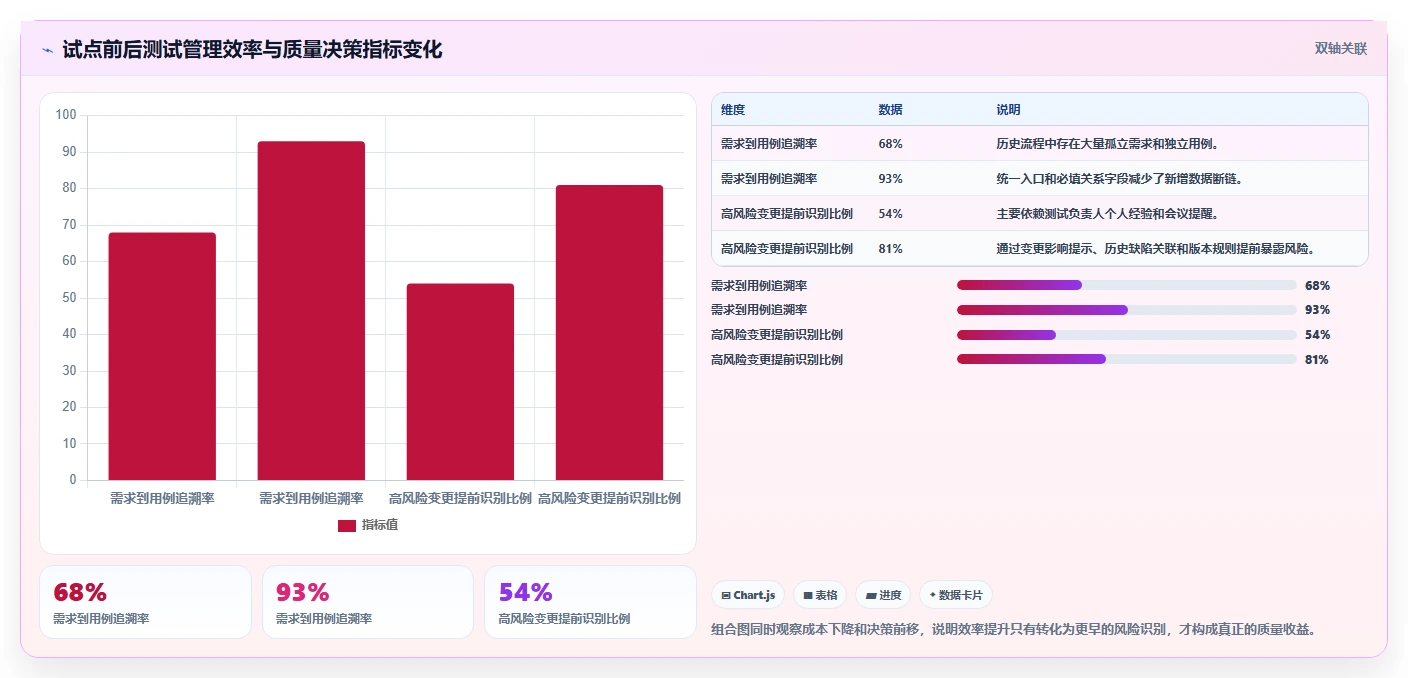Click the 93% progress bar

pos(1126,310)
